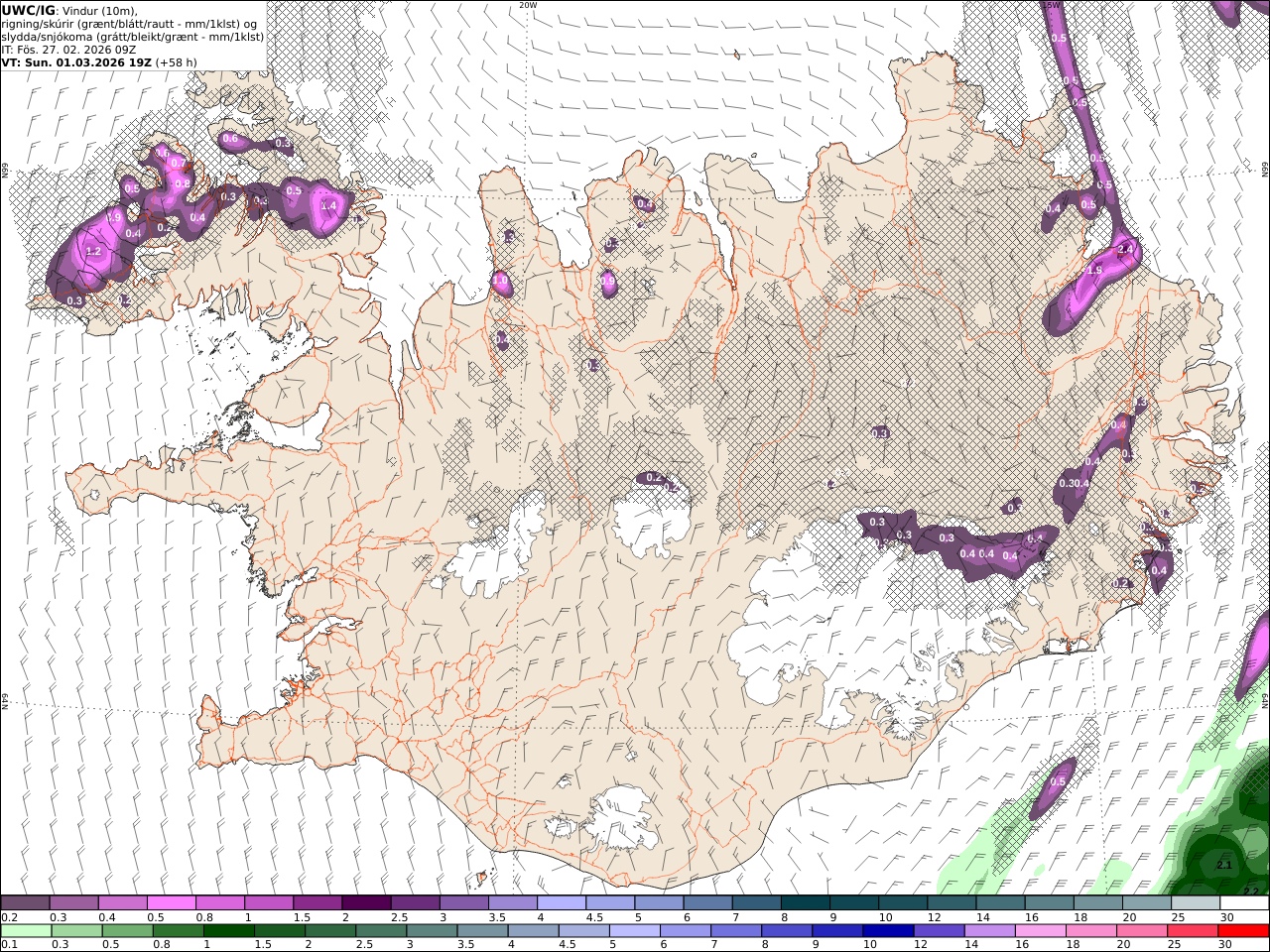Select the 'slydda/snjókoma' description line
Image resolution: width=1270 pixels, height=952 pixels.
point(133,37)
